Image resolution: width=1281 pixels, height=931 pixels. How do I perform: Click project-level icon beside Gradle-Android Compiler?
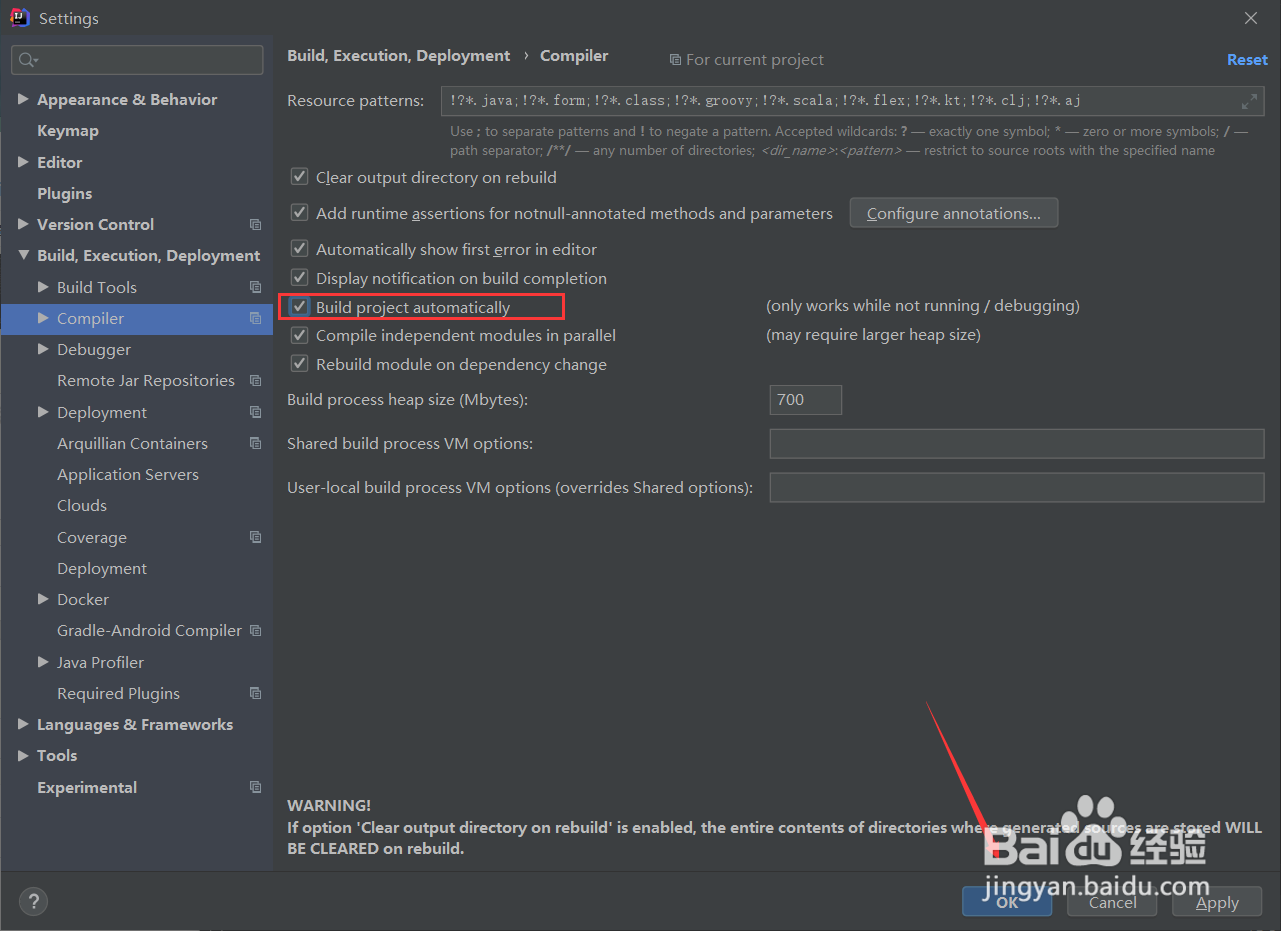pos(255,631)
